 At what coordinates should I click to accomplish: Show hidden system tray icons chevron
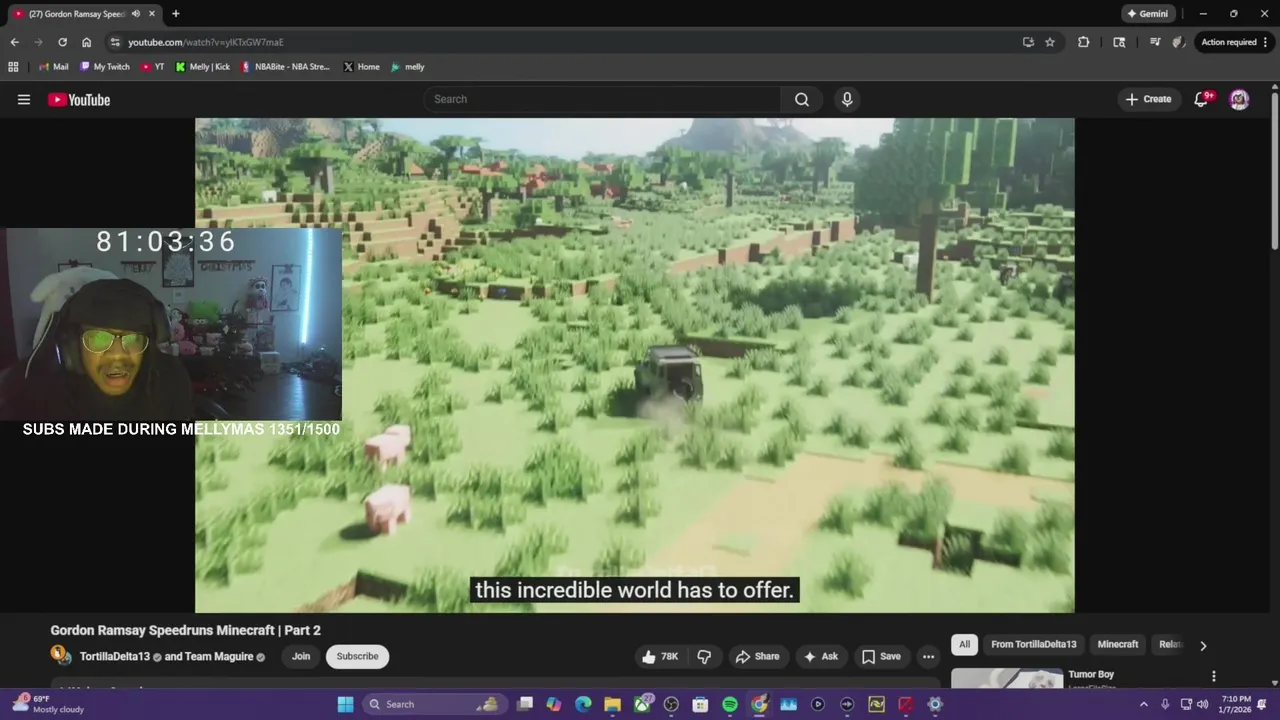point(1144,704)
